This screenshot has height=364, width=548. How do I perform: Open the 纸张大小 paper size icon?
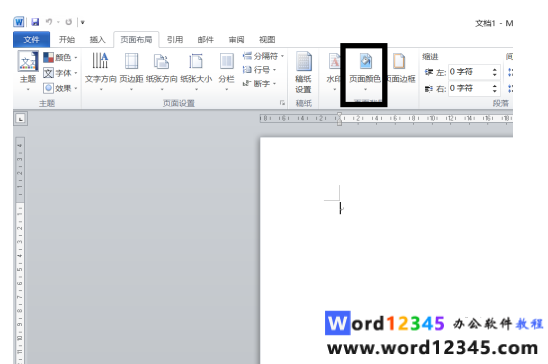click(x=196, y=61)
